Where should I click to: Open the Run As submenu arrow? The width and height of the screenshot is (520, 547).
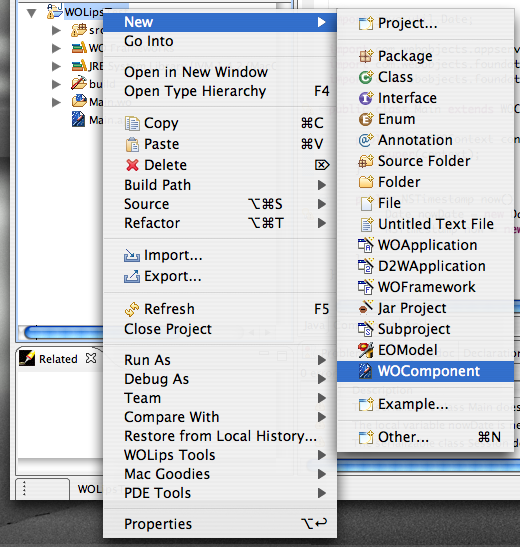click(322, 360)
